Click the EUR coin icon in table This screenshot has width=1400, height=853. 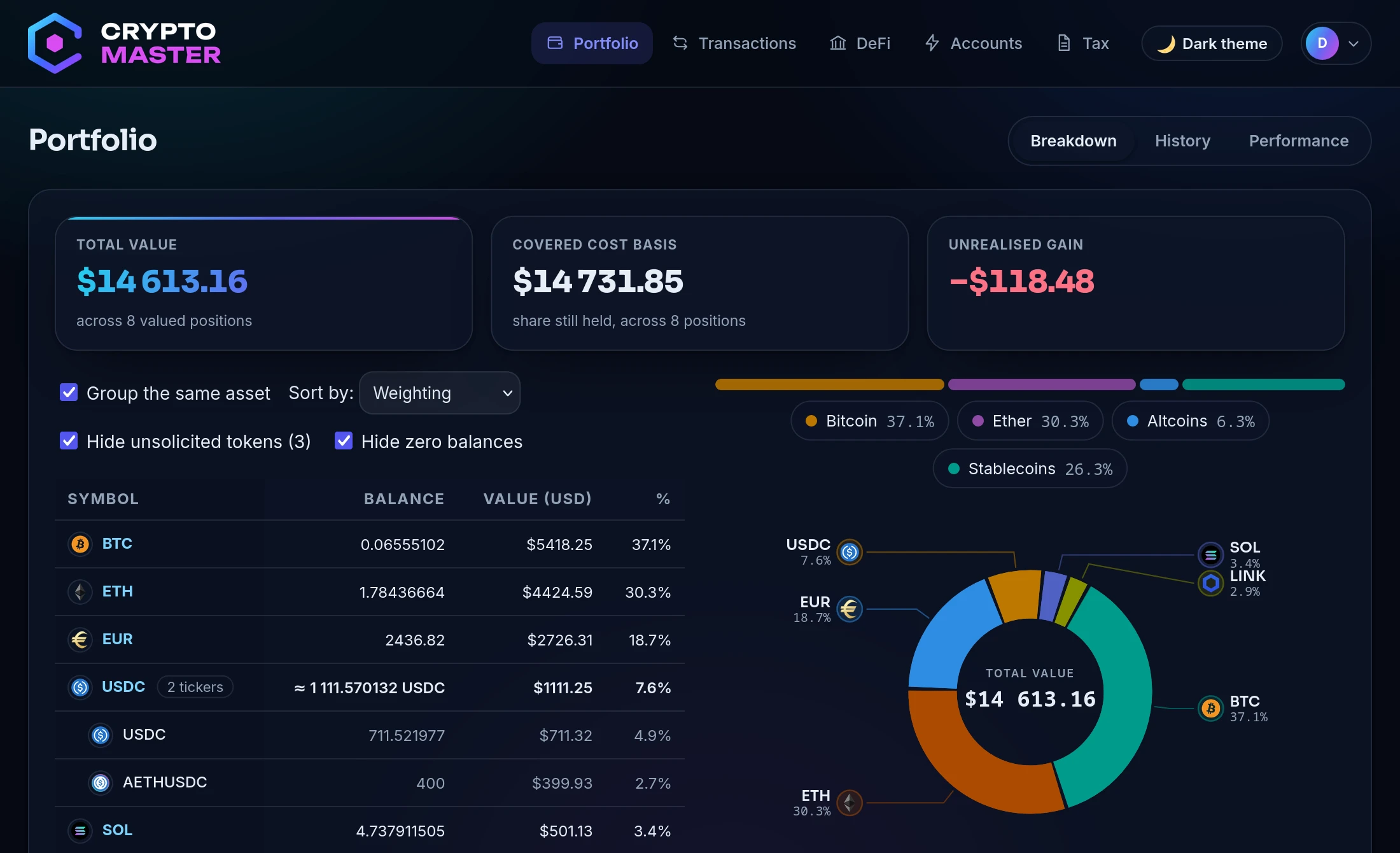tap(80, 640)
